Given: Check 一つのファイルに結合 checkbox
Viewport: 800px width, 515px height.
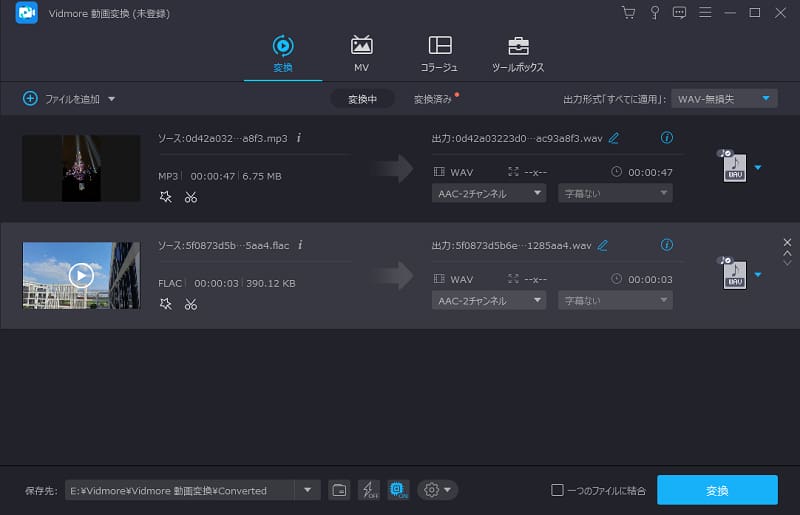Looking at the screenshot, I should pos(557,490).
